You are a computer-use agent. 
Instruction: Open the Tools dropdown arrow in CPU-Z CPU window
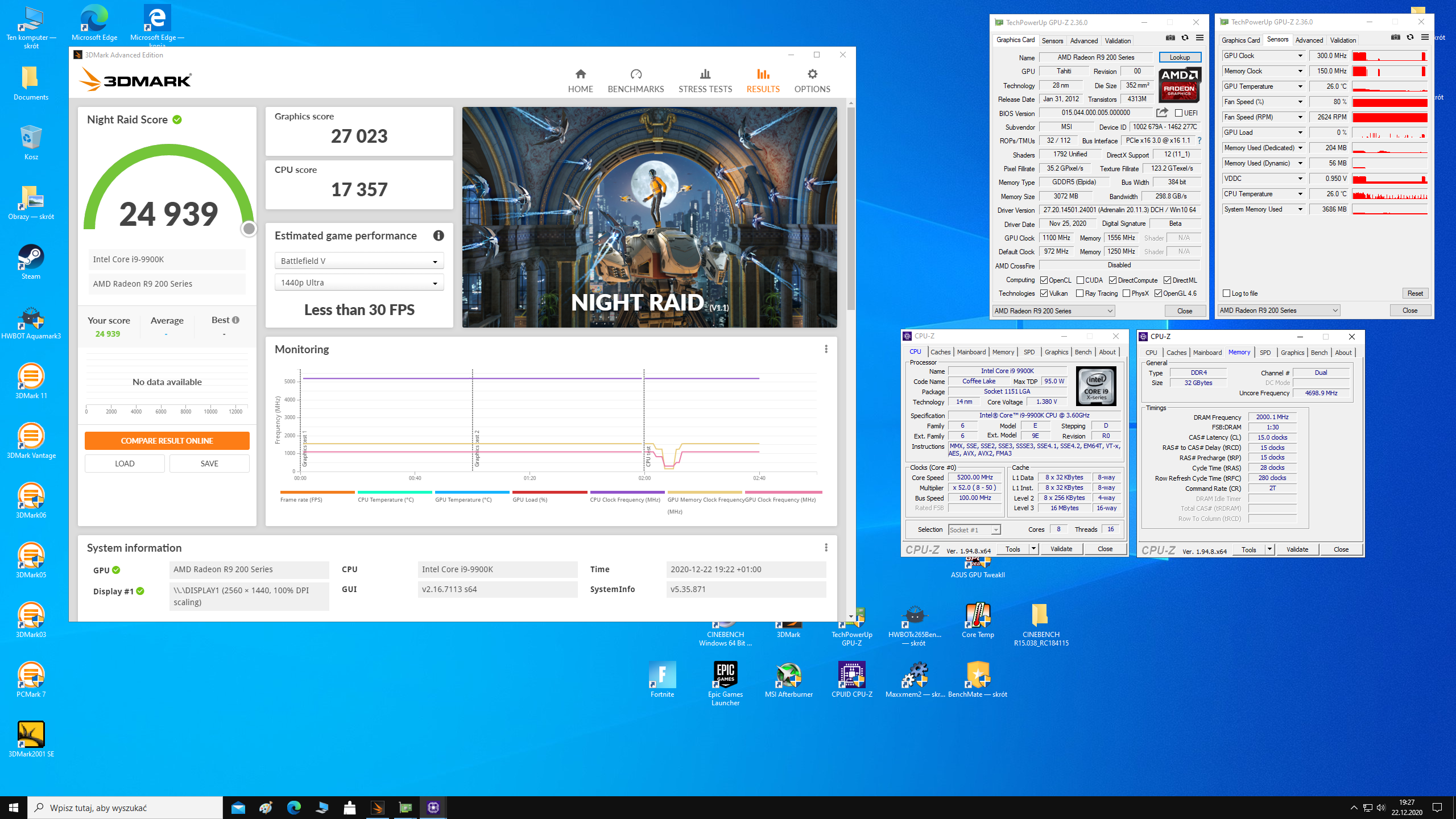[x=1033, y=549]
